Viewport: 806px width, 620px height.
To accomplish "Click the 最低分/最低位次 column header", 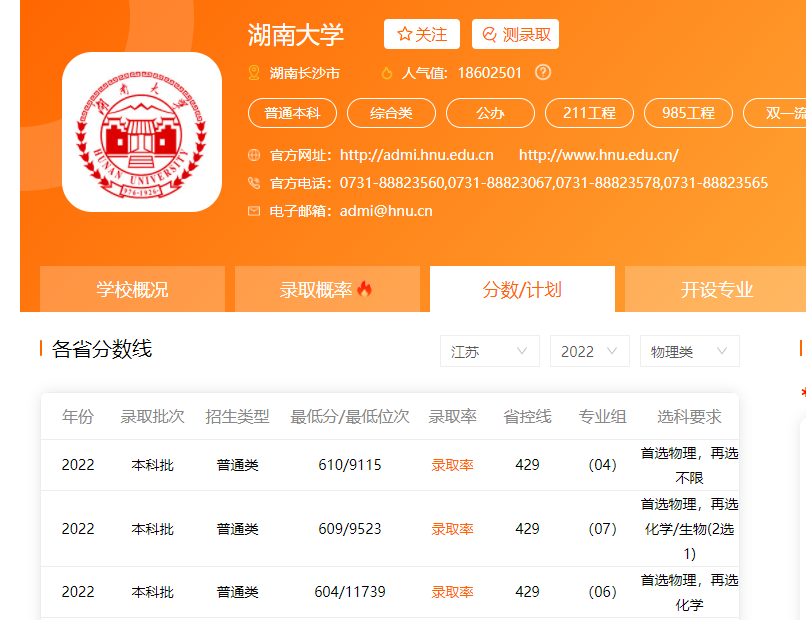I will [x=350, y=416].
